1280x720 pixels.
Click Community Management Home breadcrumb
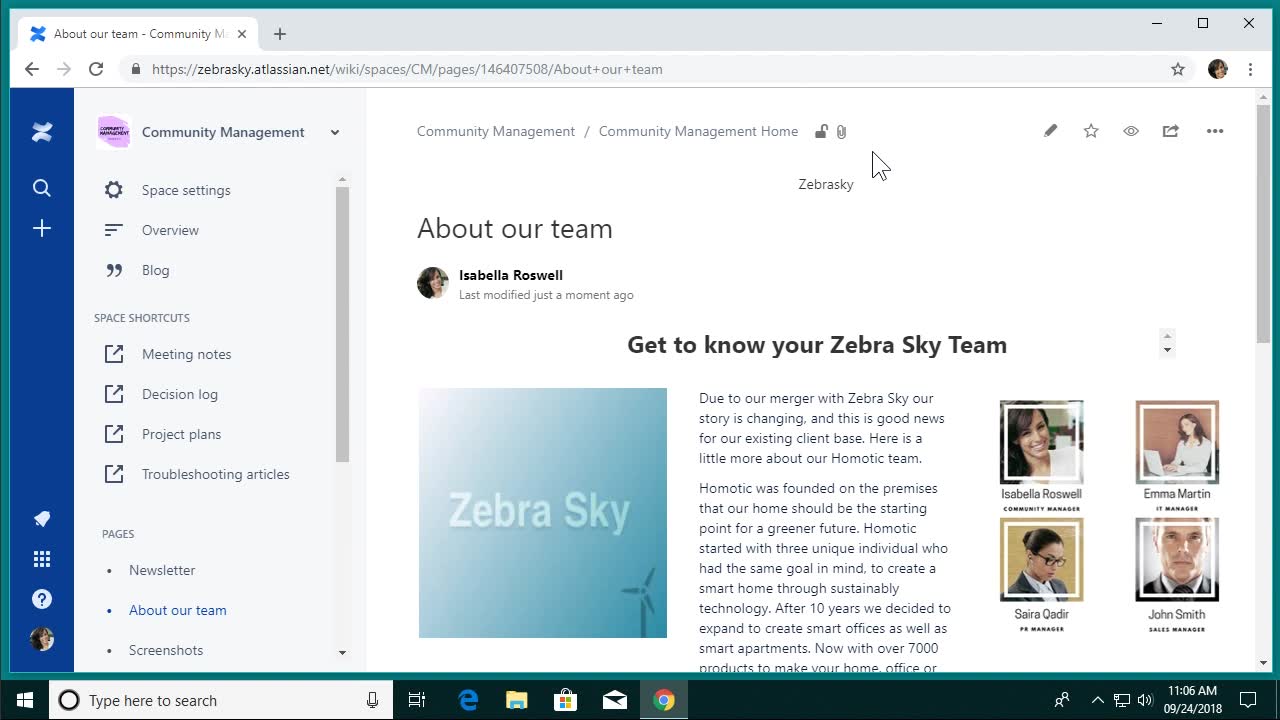click(698, 131)
